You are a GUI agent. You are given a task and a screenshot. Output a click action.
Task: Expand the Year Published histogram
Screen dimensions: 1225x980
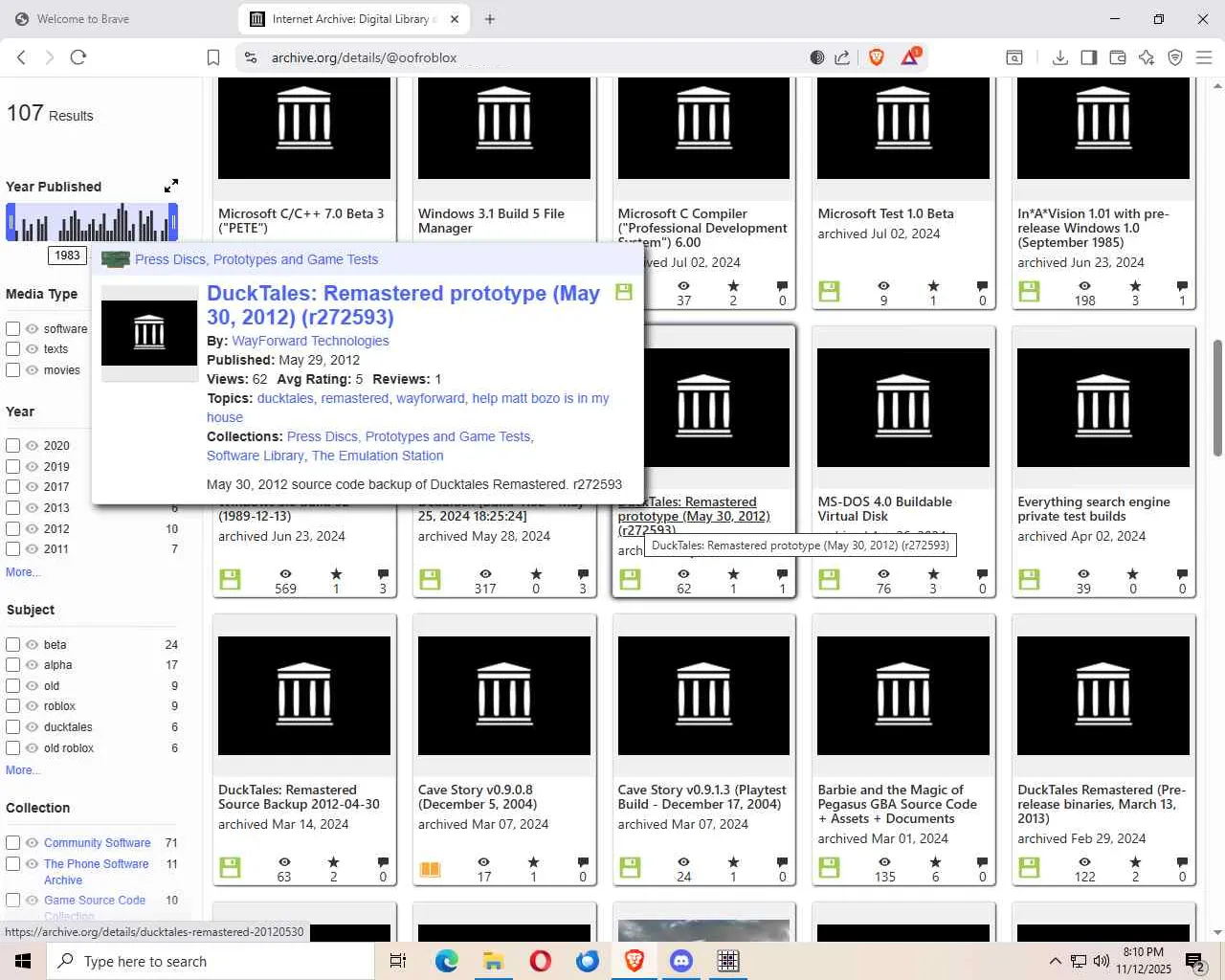pyautogui.click(x=170, y=186)
